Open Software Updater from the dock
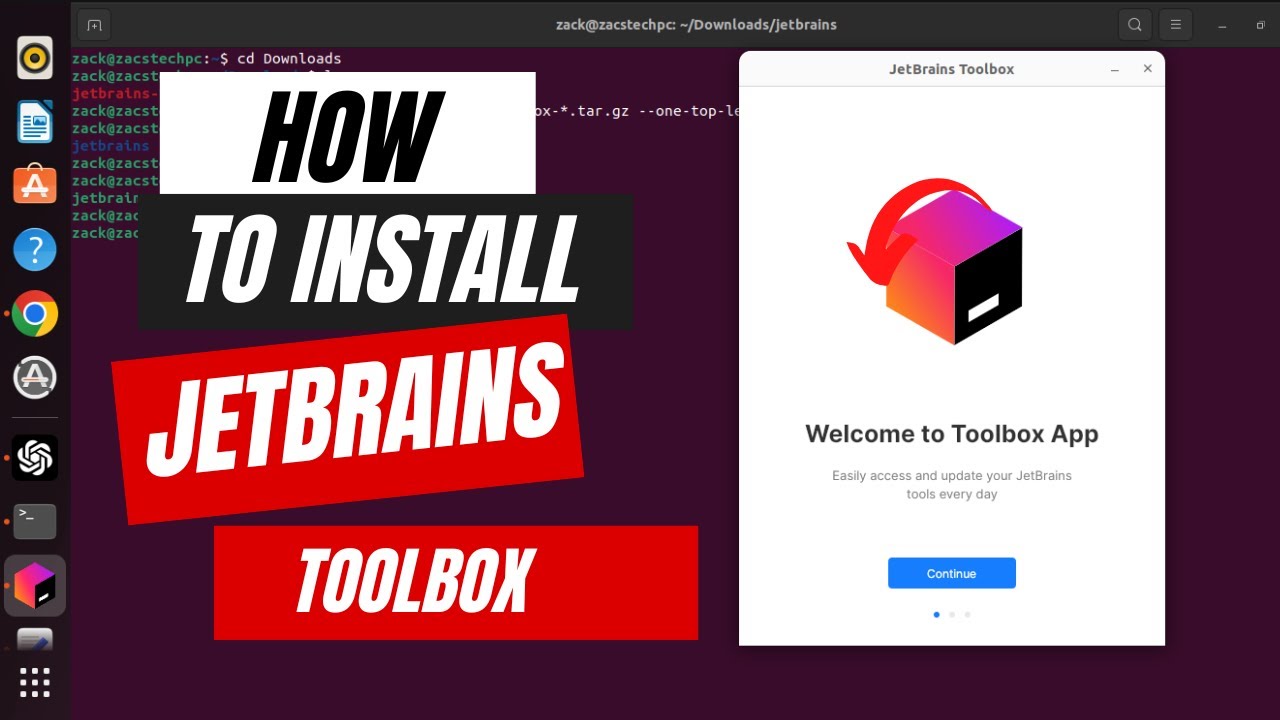 tap(35, 378)
